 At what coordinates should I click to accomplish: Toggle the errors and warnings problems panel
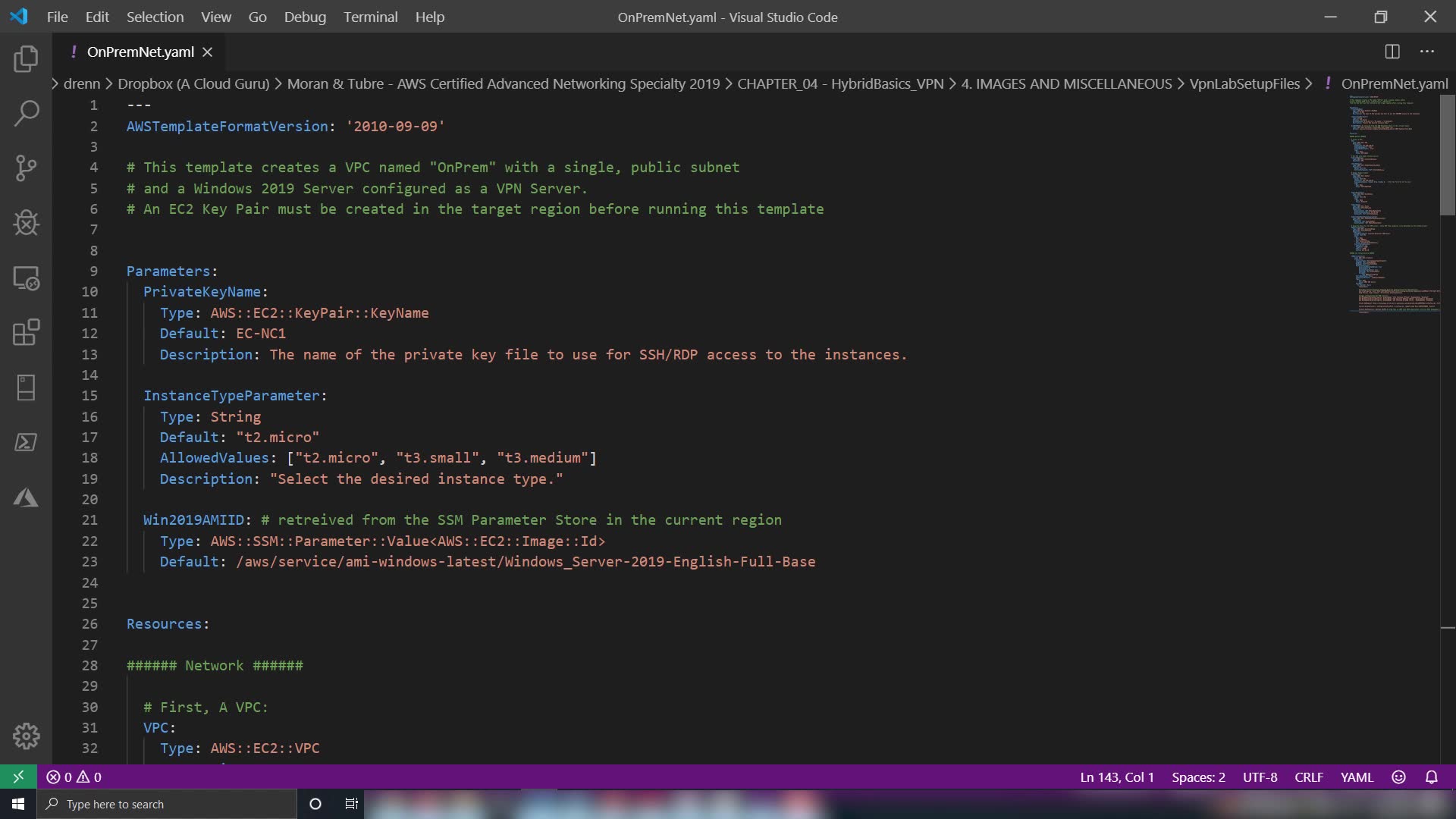pyautogui.click(x=74, y=777)
